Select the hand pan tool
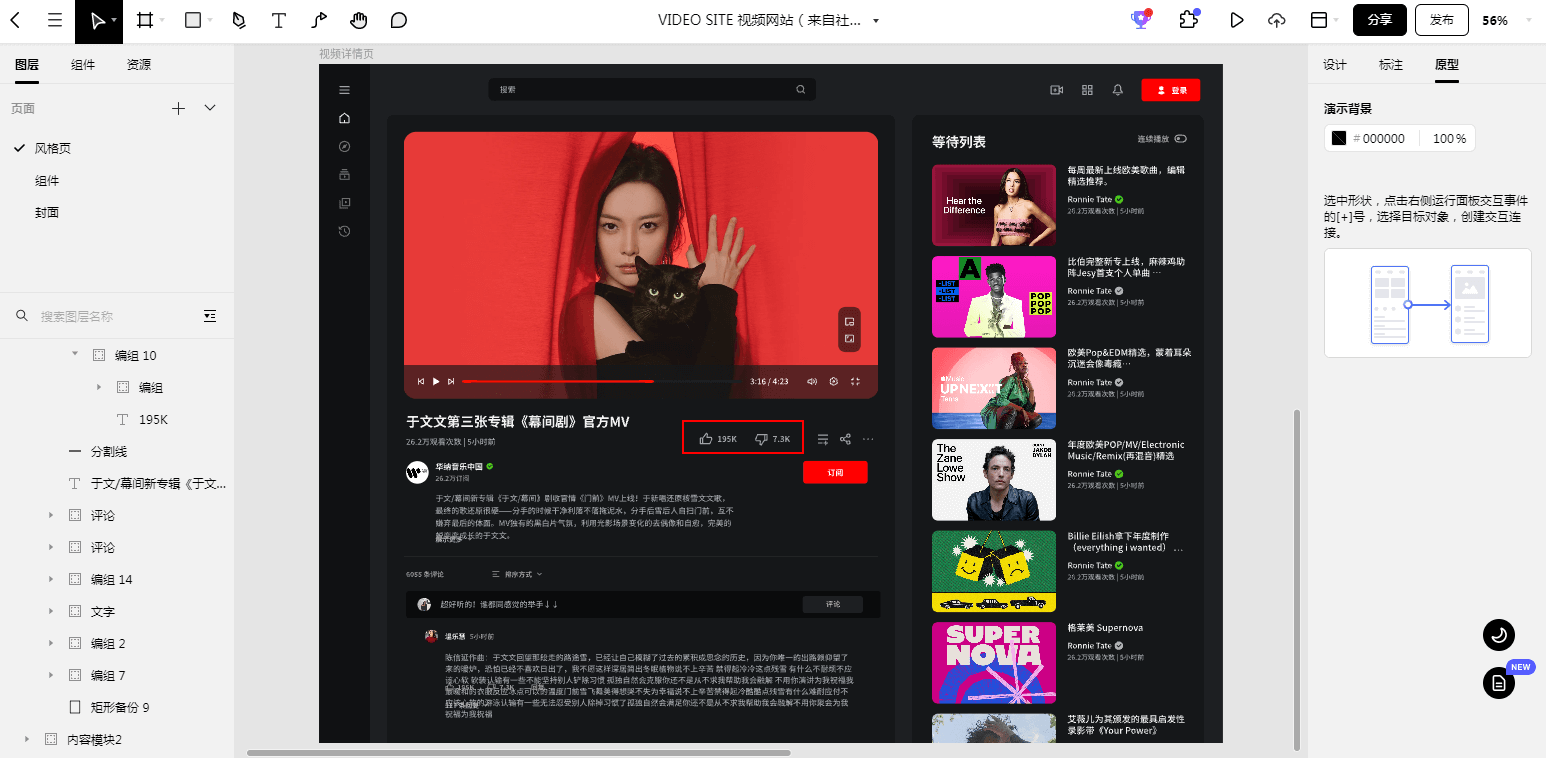1546x758 pixels. [x=359, y=20]
